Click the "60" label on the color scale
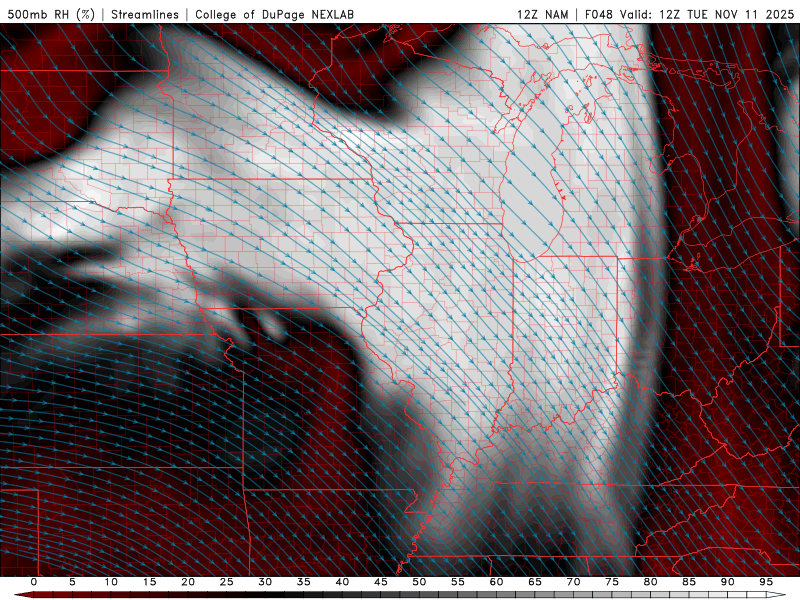Viewport: 800px width, 600px height. [496, 582]
